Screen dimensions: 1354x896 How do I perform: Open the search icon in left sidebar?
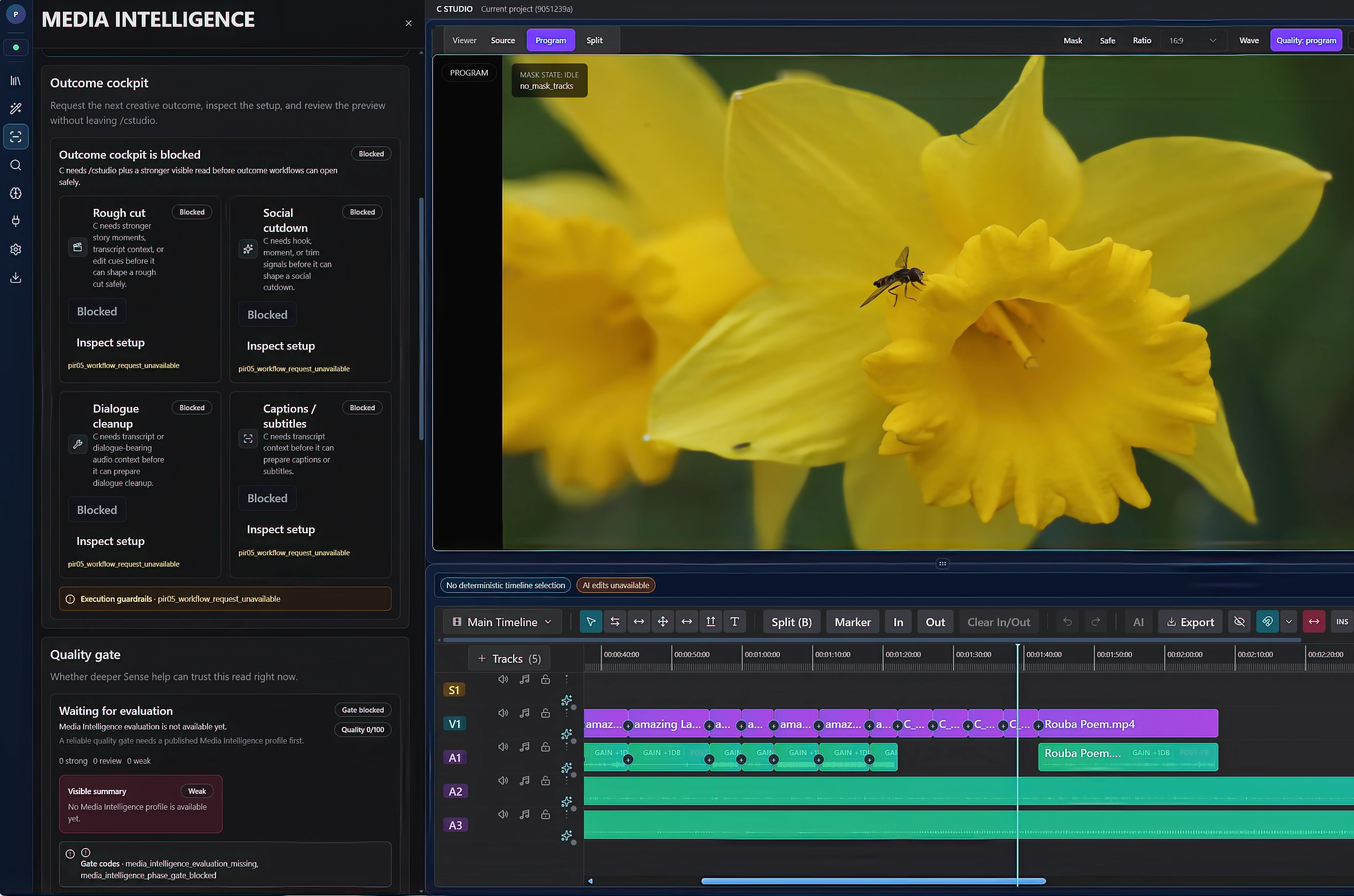[x=16, y=165]
